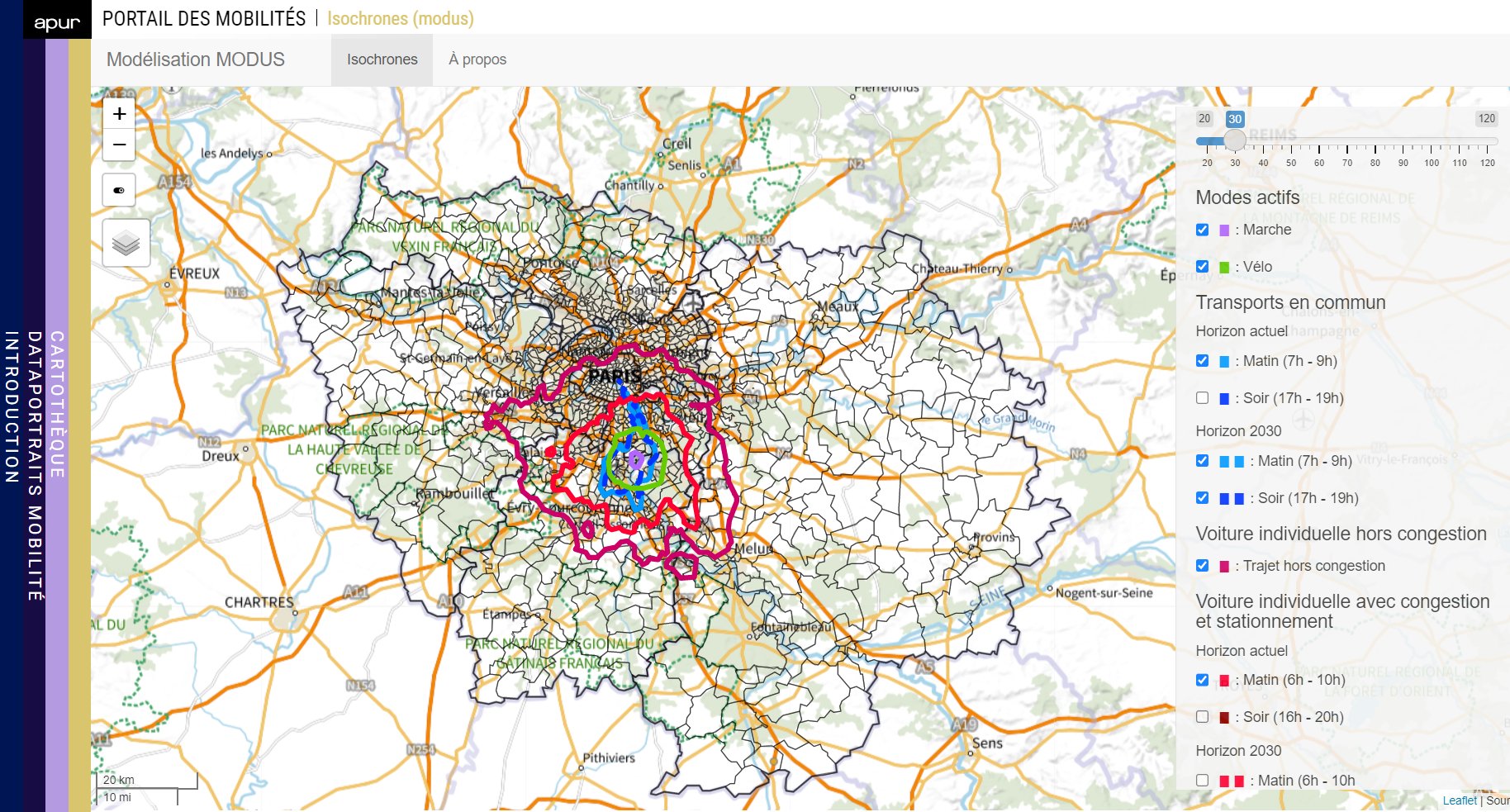
Task: Click the purple Marche color swatch
Action: [1224, 230]
